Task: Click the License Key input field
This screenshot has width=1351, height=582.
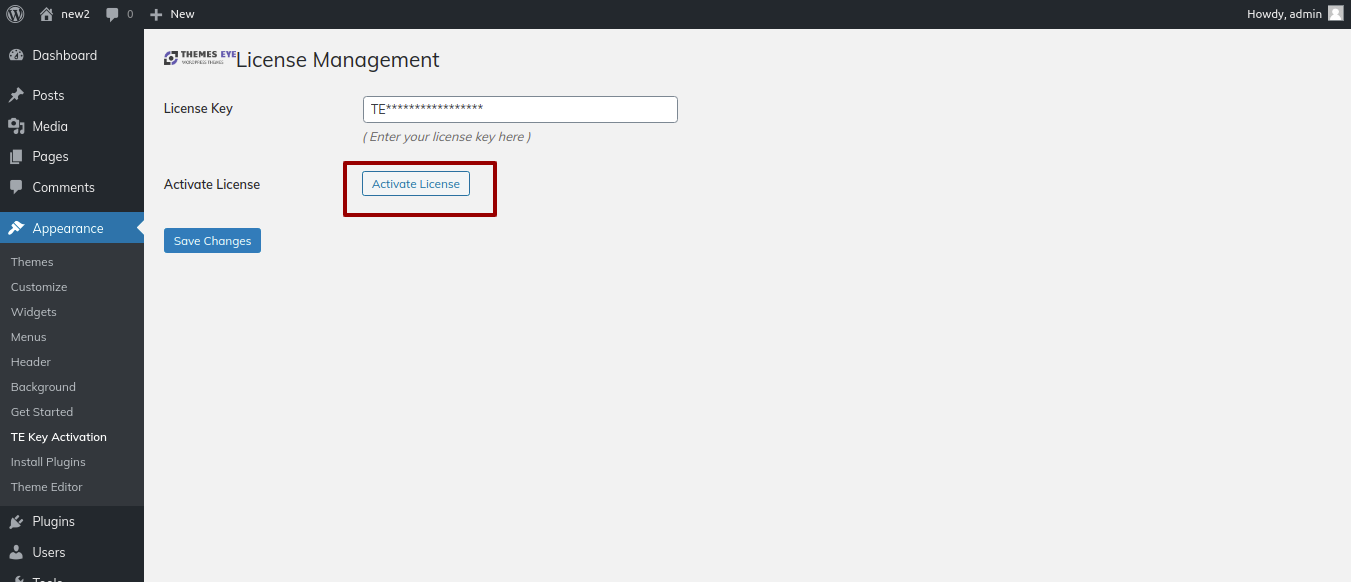Action: [520, 109]
